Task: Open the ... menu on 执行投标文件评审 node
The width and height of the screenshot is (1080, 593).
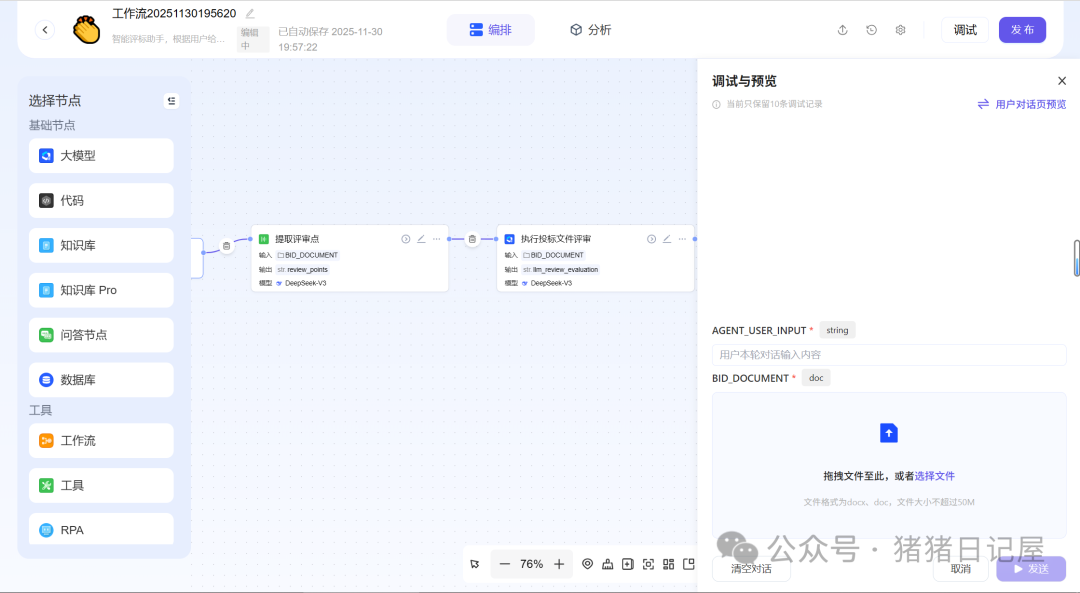Action: 682,238
